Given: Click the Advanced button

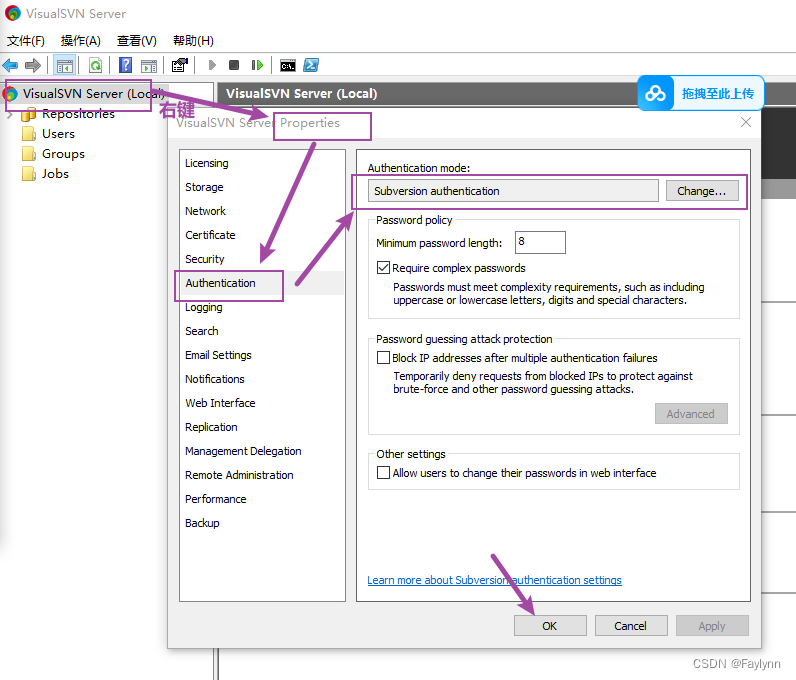Looking at the screenshot, I should pos(691,414).
